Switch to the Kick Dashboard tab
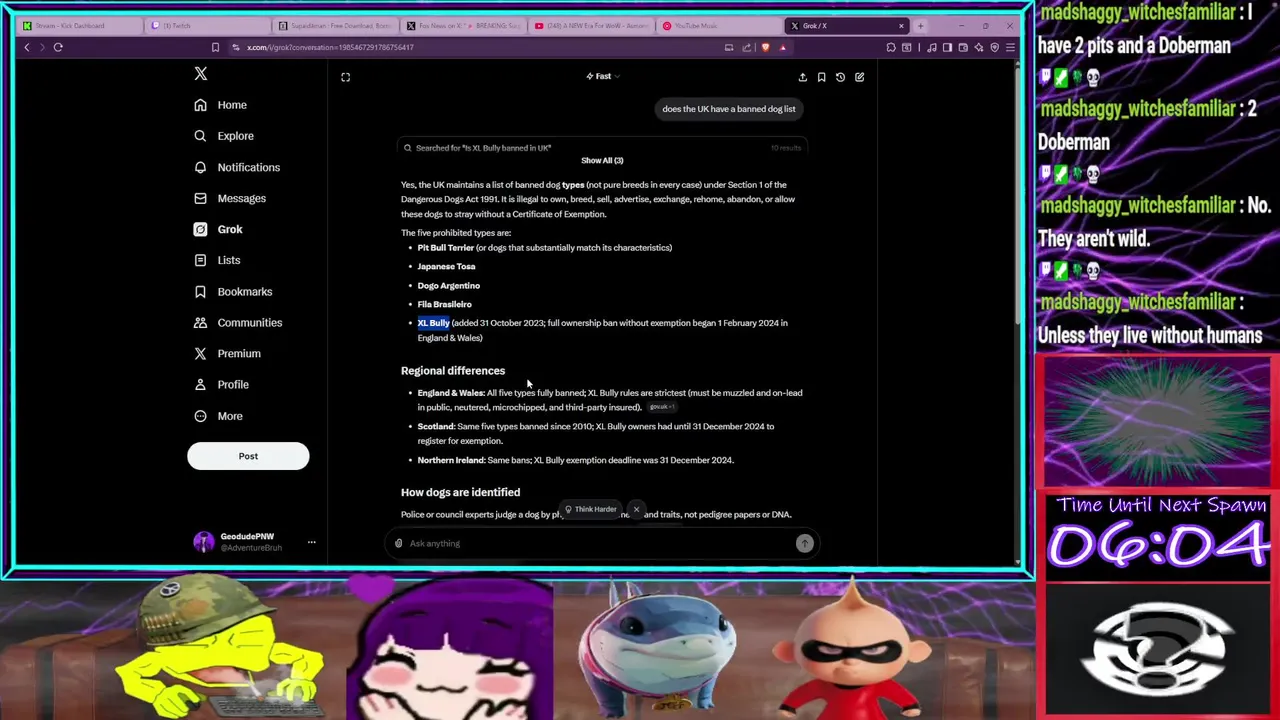This screenshot has width=1280, height=720. pos(78,25)
